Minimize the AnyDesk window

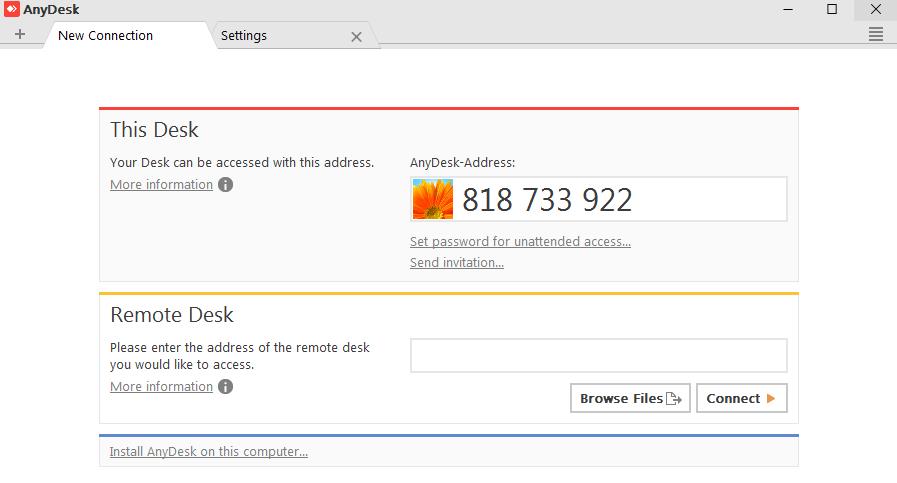(786, 9)
